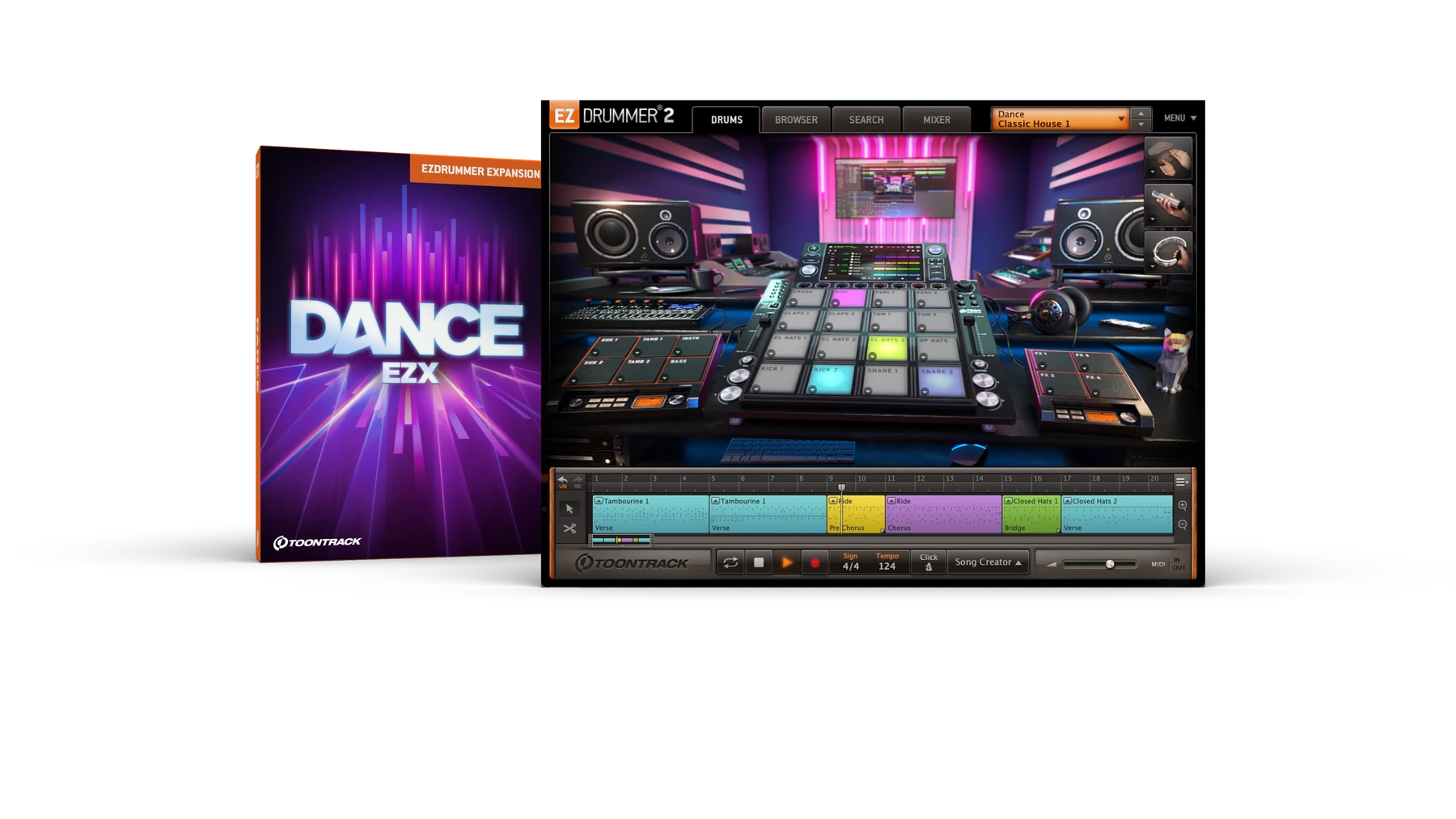Screen dimensions: 1456x819
Task: Switch to the MIXER tab
Action: click(x=937, y=120)
